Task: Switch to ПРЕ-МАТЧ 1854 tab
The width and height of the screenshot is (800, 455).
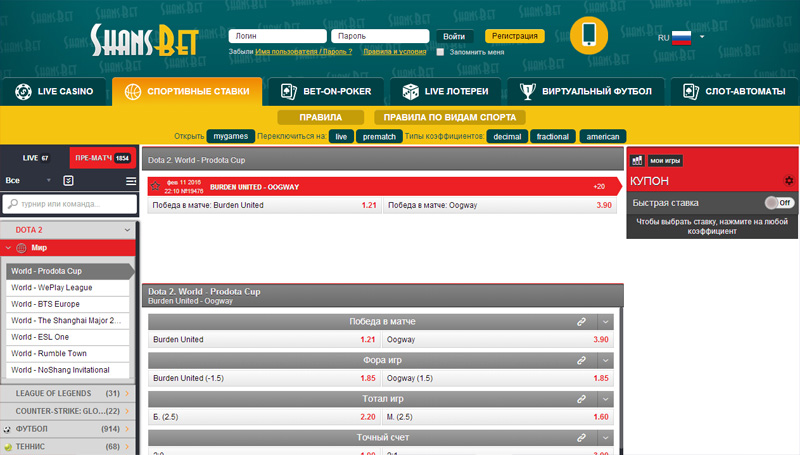Action: (103, 158)
